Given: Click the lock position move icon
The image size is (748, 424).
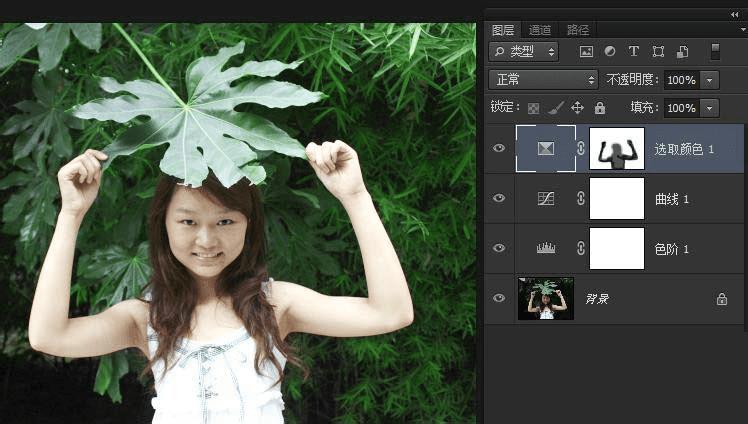Looking at the screenshot, I should click(x=577, y=108).
